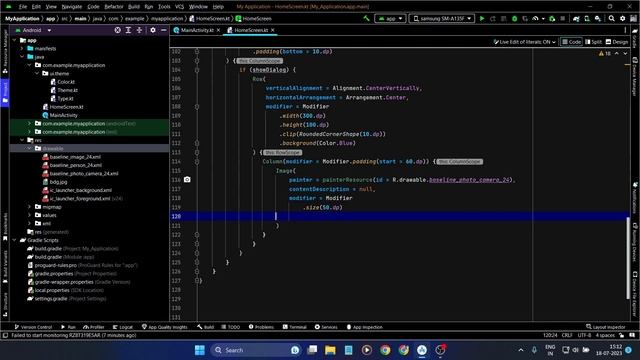Click Sync Project with Gradle Files icon

tap(576, 18)
